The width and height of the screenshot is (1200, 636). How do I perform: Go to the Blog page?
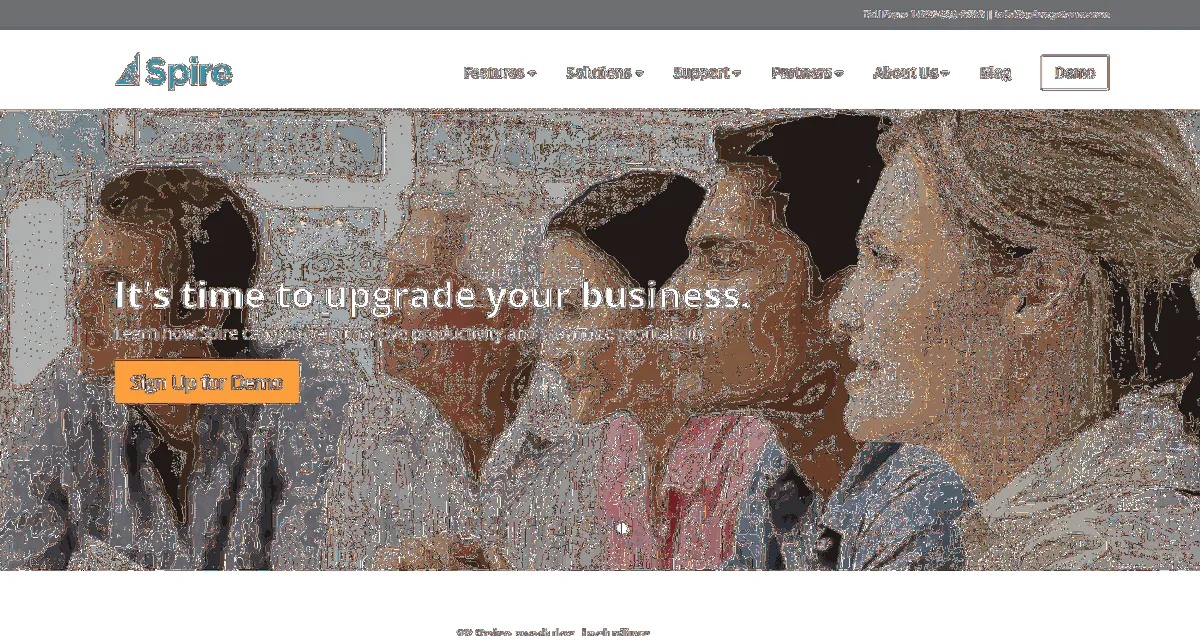995,73
